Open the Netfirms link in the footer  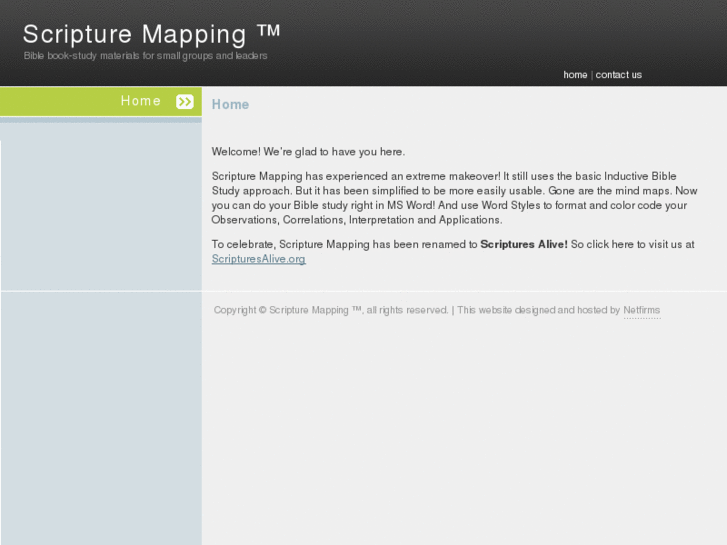click(642, 310)
